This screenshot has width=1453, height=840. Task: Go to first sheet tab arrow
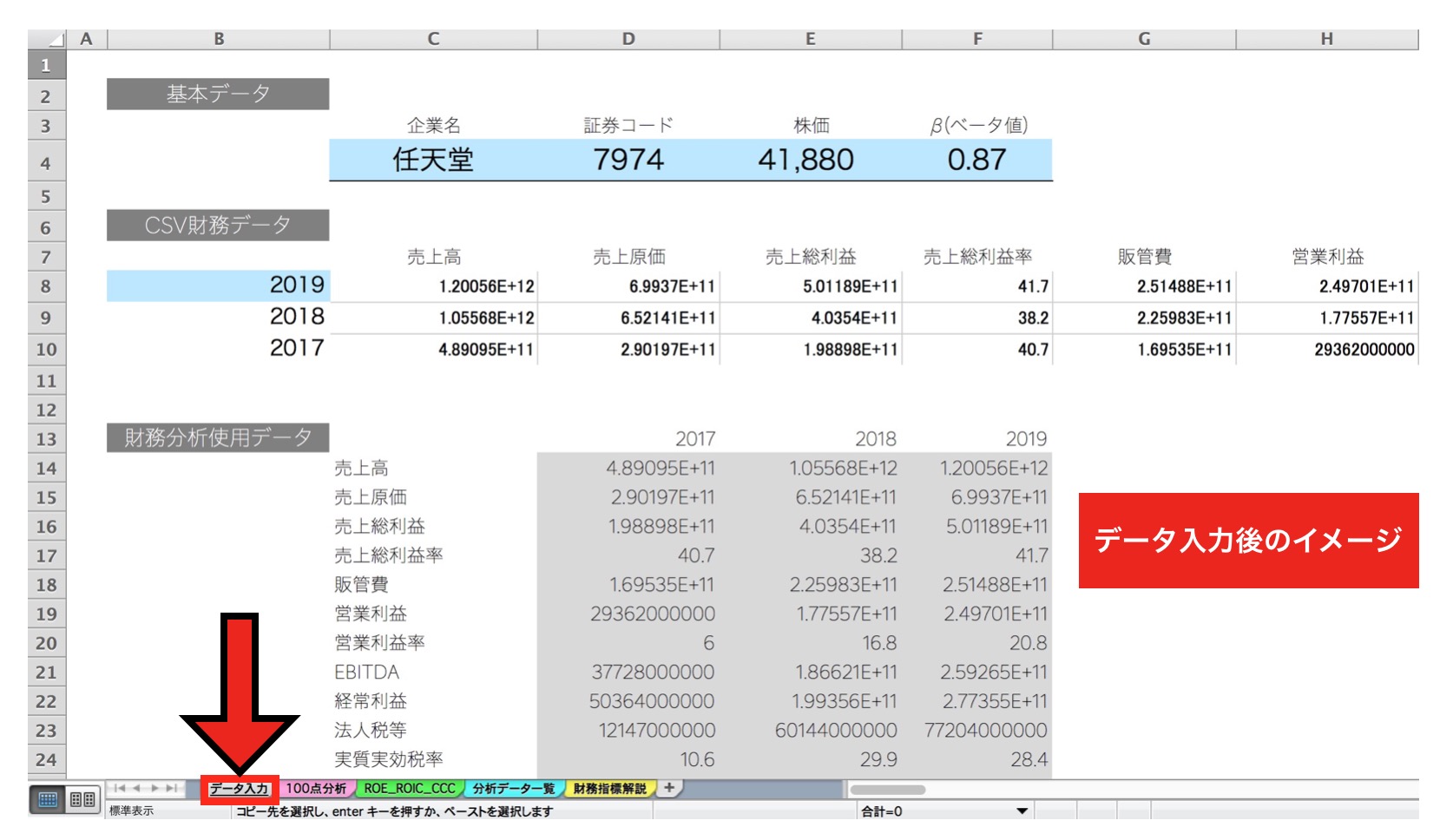click(x=120, y=788)
